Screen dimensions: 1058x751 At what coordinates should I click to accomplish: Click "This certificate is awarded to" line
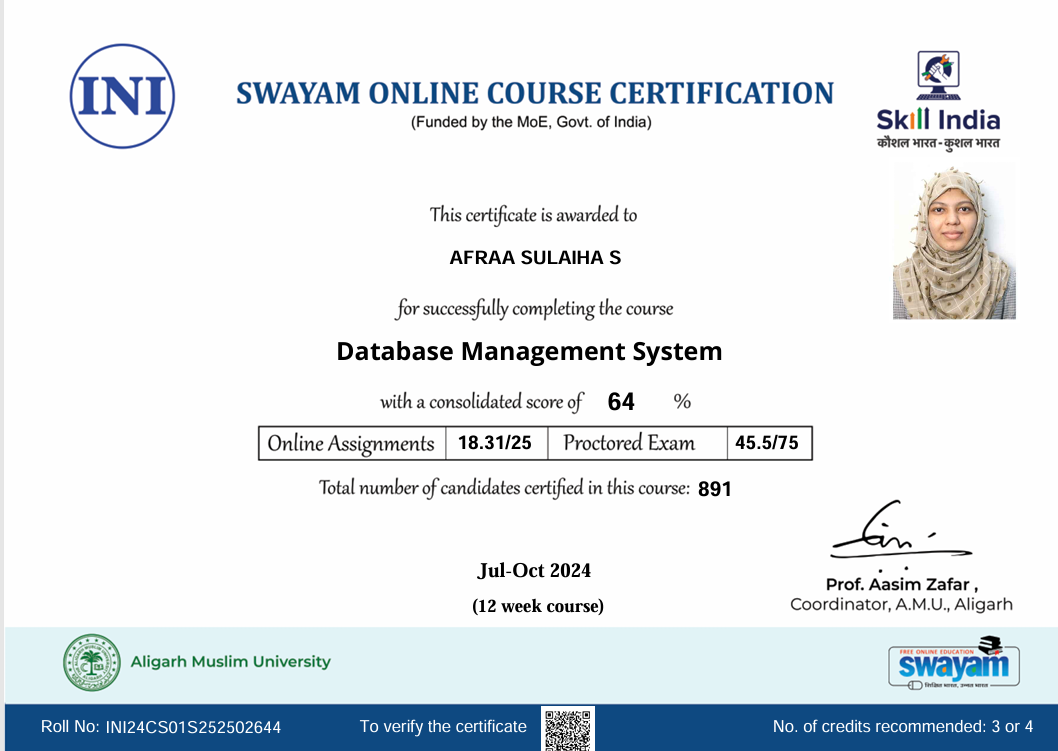click(533, 215)
